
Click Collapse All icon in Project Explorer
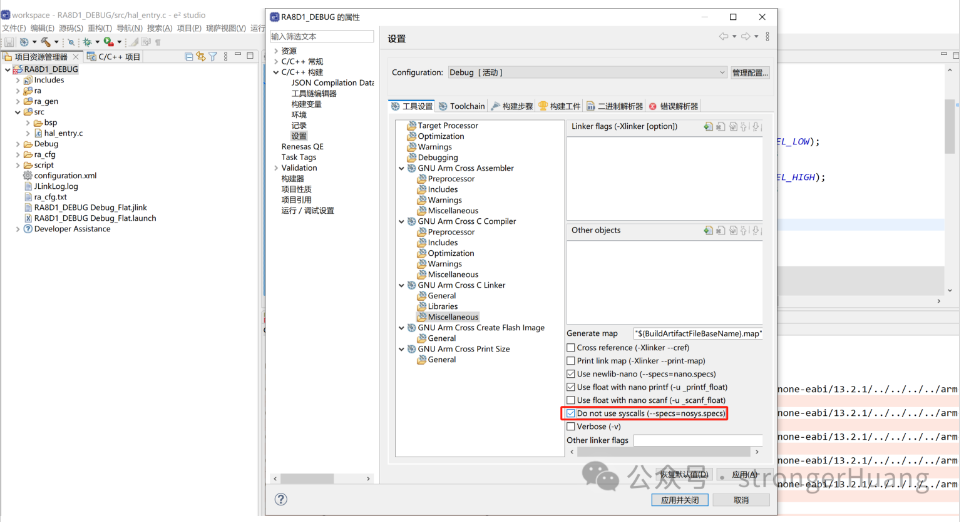click(x=189, y=56)
